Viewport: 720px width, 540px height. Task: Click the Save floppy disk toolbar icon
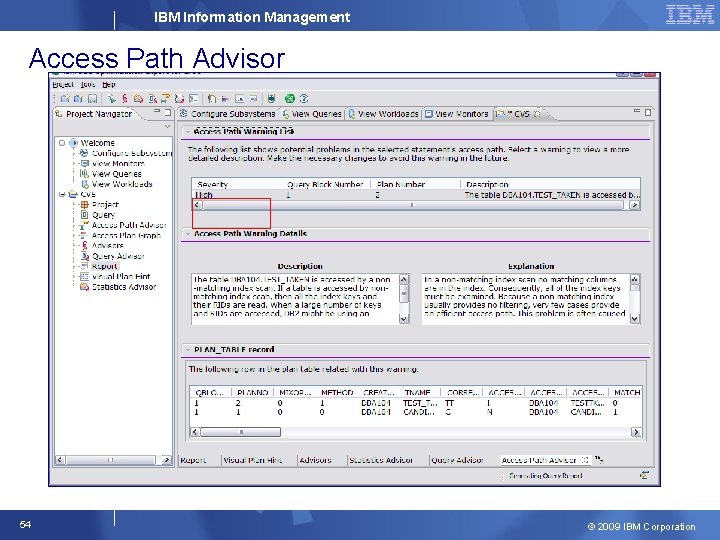click(92, 99)
